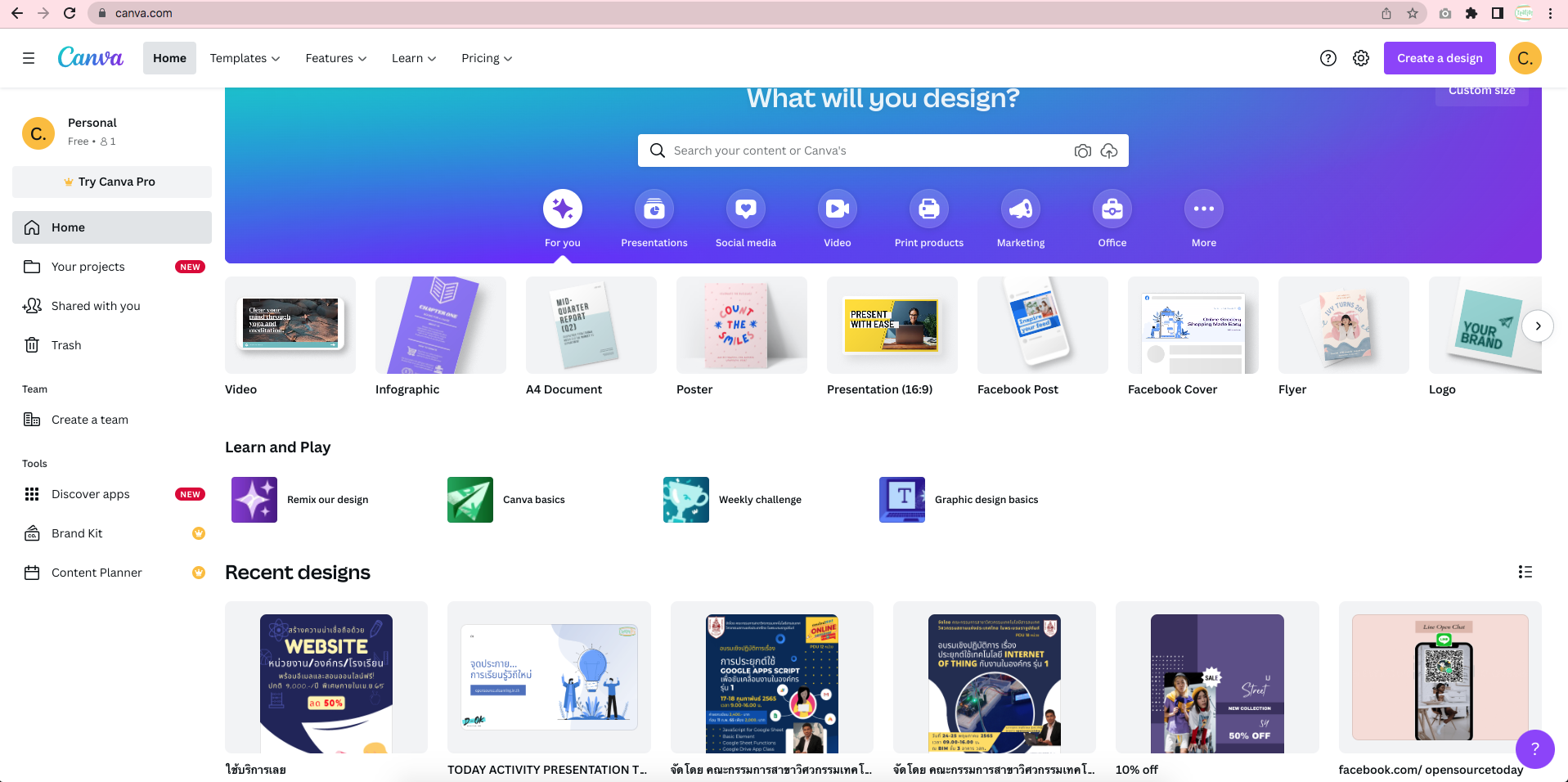
Task: Open the Presentations category icon
Action: tap(654, 209)
